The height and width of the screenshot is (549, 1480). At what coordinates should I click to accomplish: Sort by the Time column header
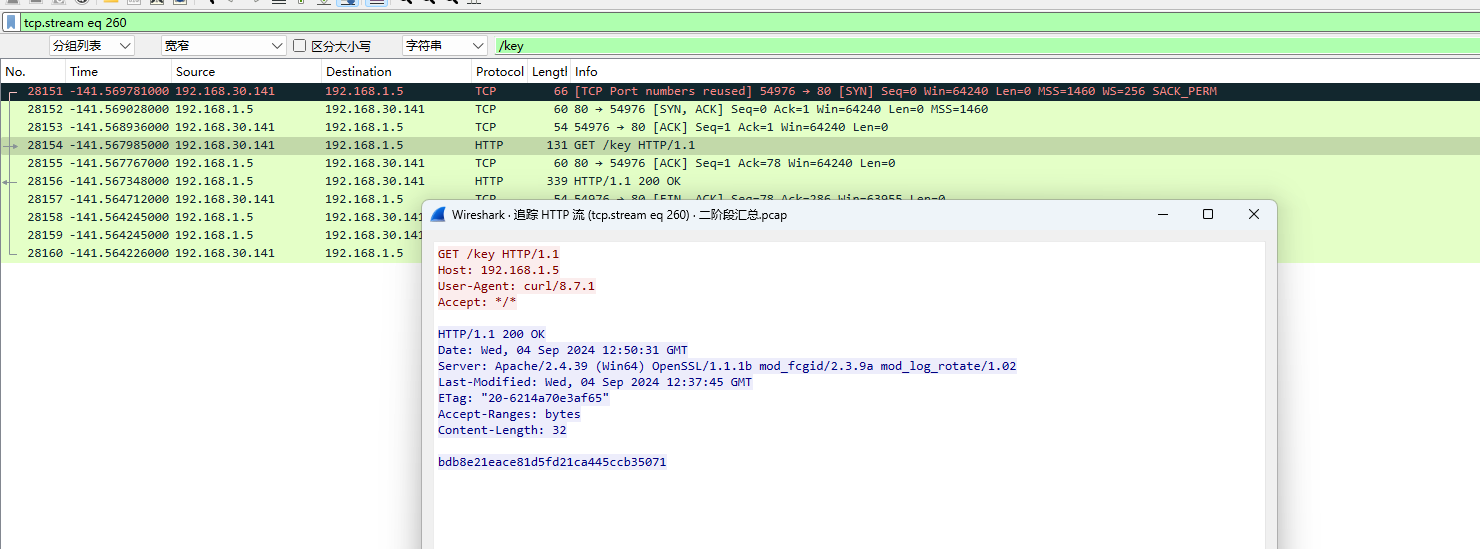point(119,71)
